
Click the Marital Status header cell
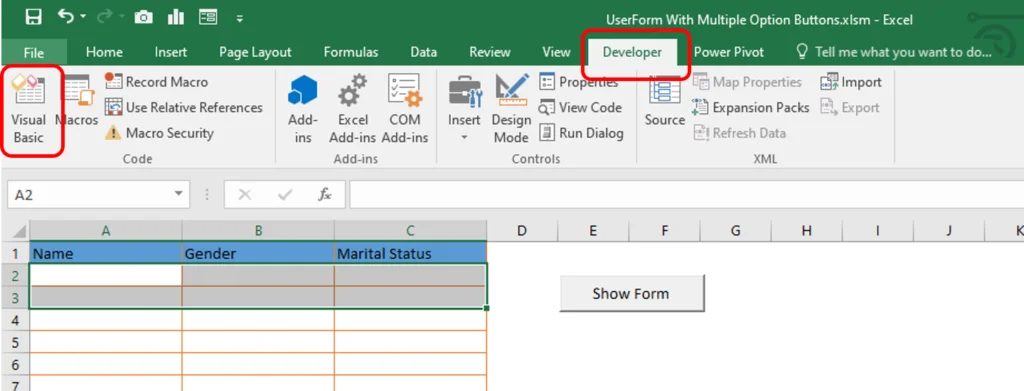click(x=410, y=253)
